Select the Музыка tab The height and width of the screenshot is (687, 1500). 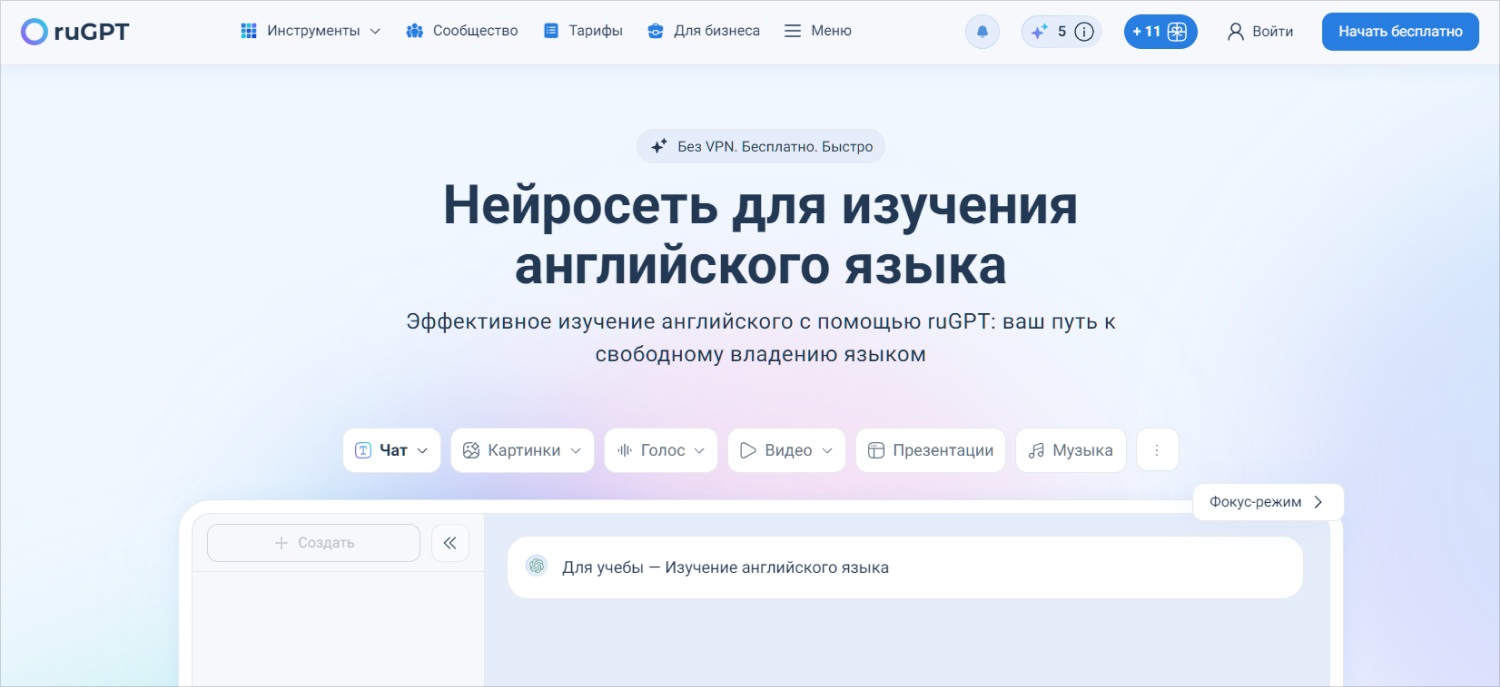(x=1070, y=450)
